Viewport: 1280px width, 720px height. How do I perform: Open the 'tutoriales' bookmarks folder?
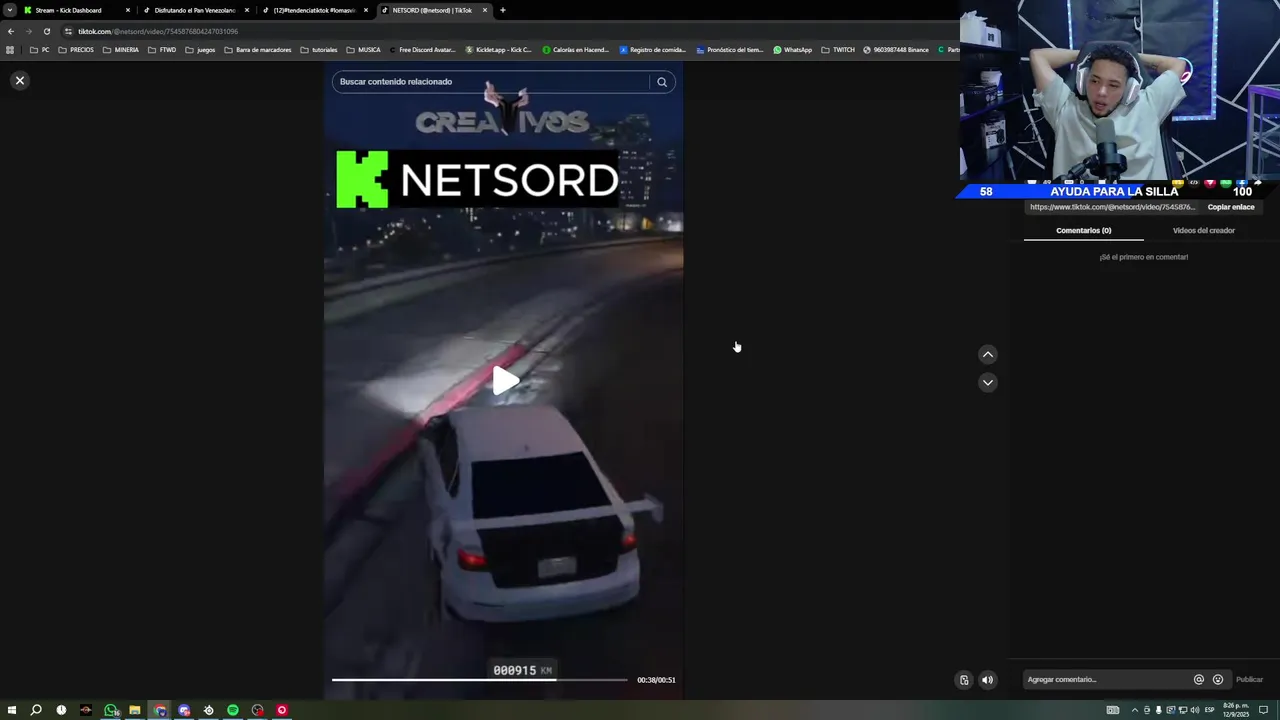coord(319,50)
